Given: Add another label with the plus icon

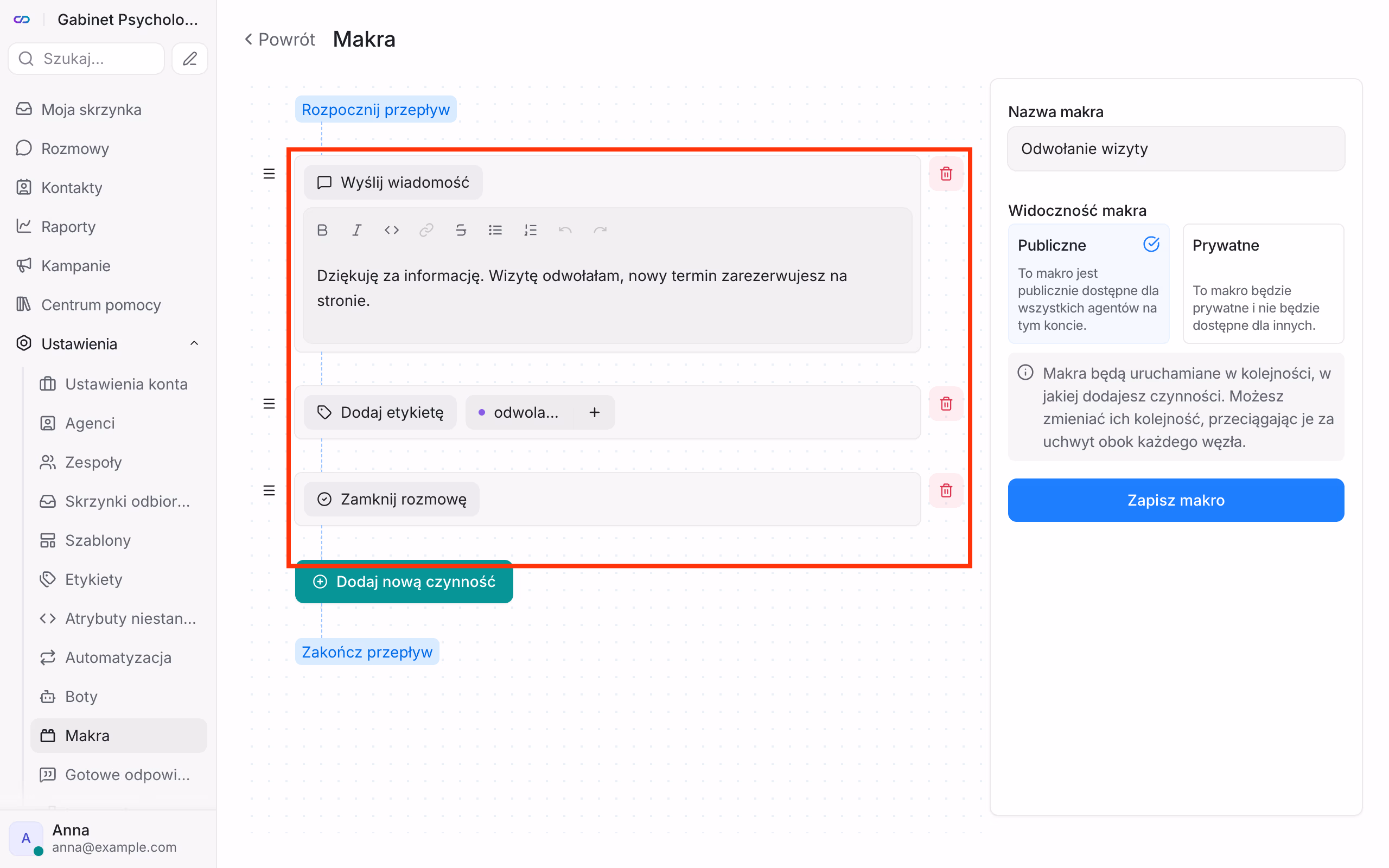Looking at the screenshot, I should click(x=595, y=412).
